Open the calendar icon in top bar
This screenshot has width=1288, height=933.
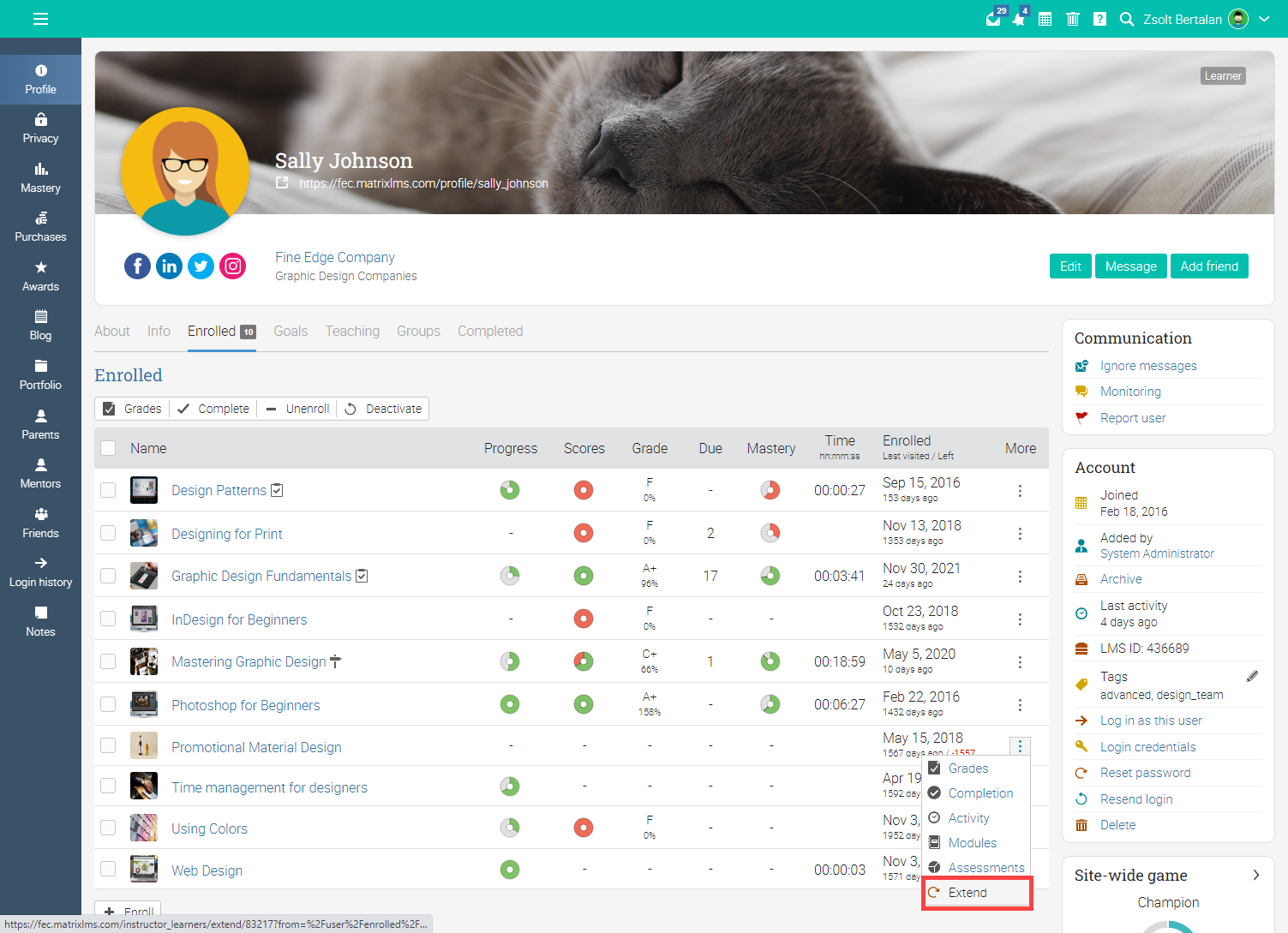tap(1045, 19)
